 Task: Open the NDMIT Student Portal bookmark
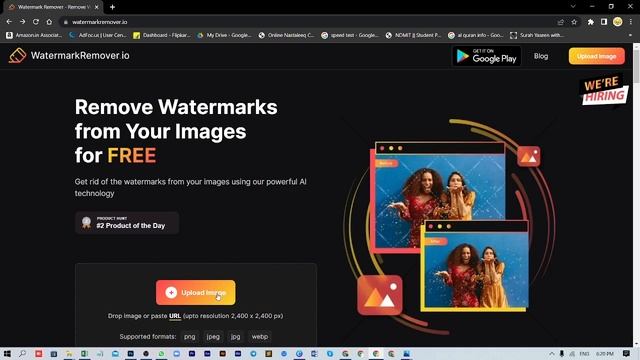[414, 36]
